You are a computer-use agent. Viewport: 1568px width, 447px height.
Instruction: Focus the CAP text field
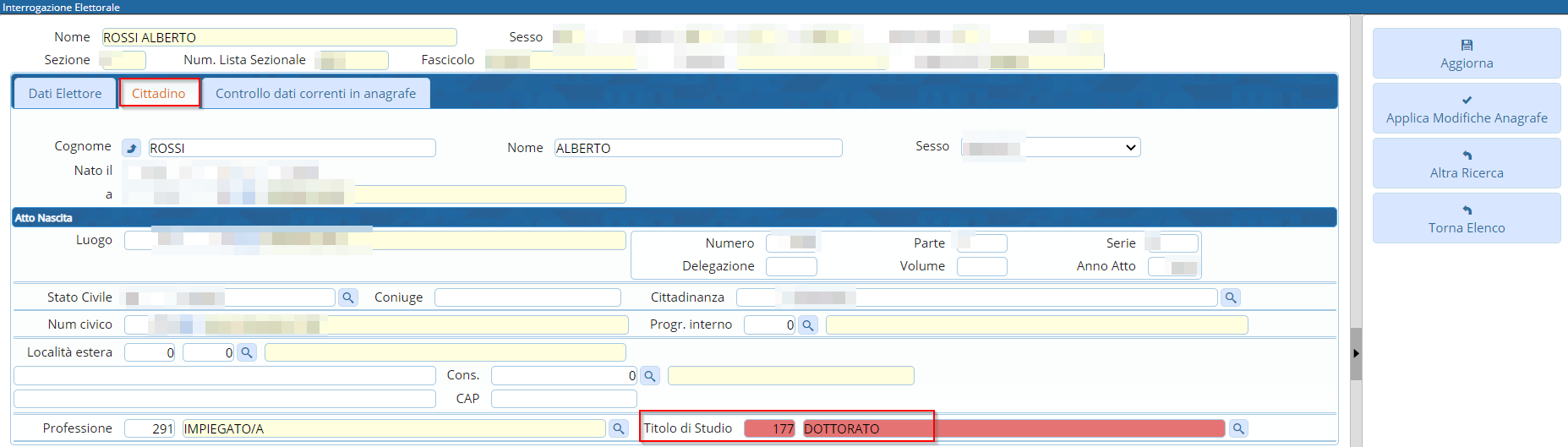tap(563, 399)
